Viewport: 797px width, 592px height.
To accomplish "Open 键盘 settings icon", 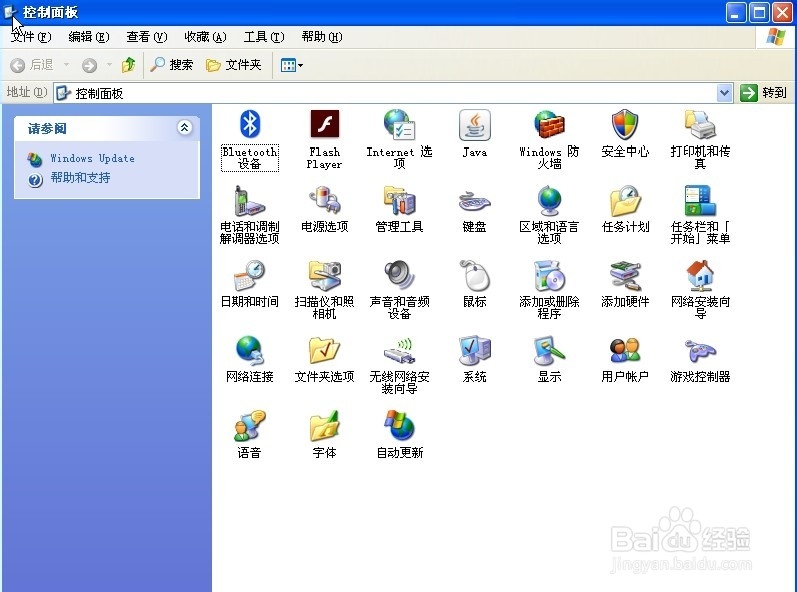I will point(474,201).
